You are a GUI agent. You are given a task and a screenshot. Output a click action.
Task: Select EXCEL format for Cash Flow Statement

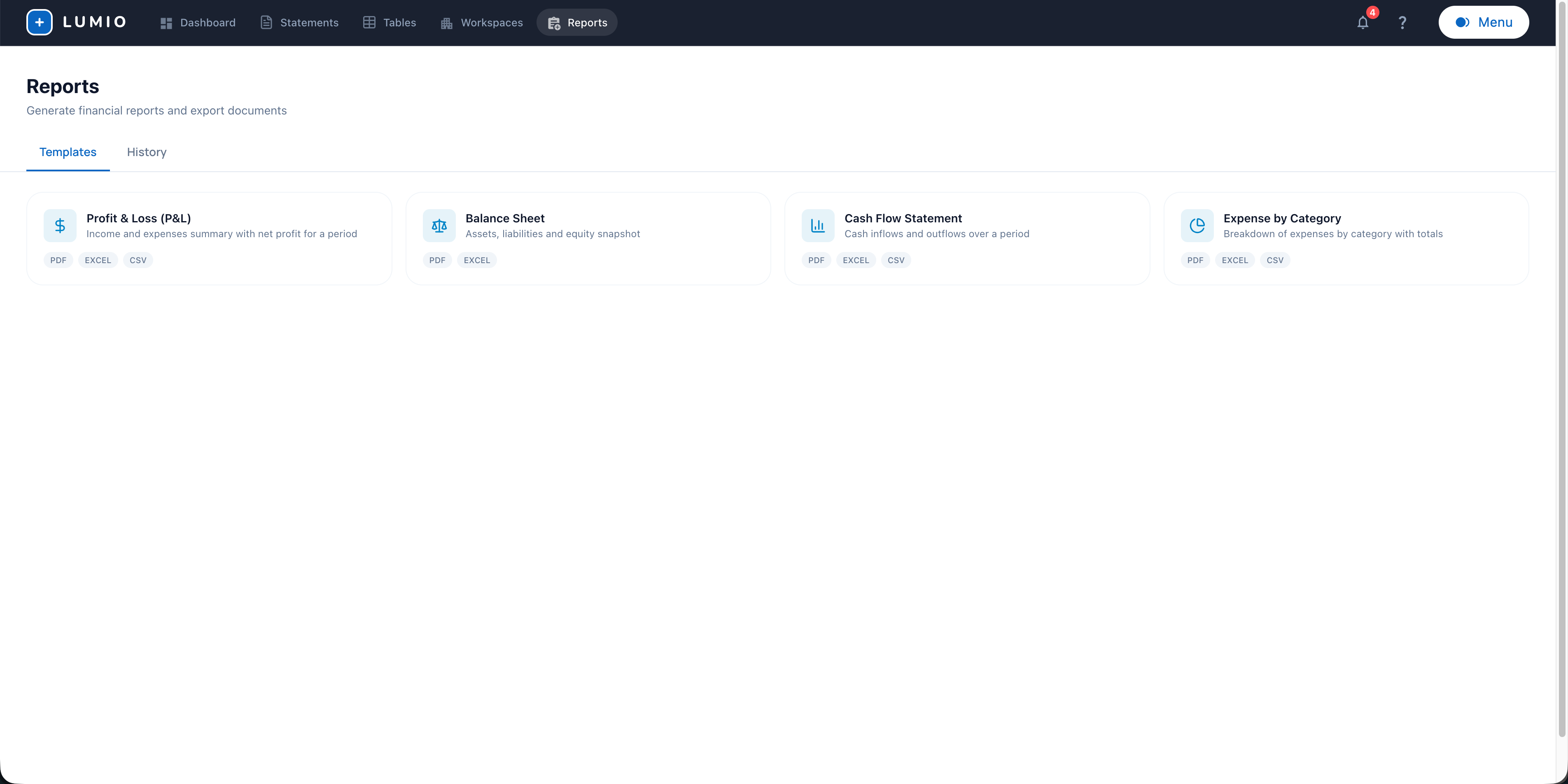pos(856,260)
